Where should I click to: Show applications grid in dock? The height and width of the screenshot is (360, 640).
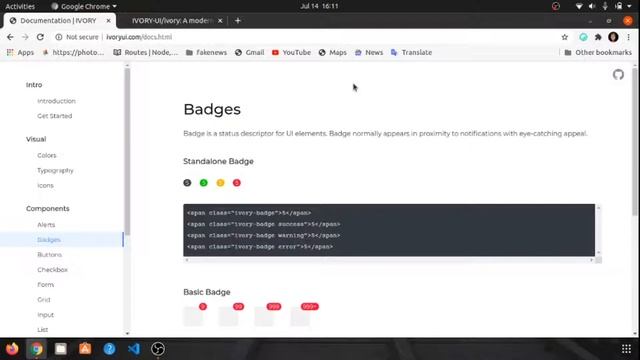[x=626, y=349]
